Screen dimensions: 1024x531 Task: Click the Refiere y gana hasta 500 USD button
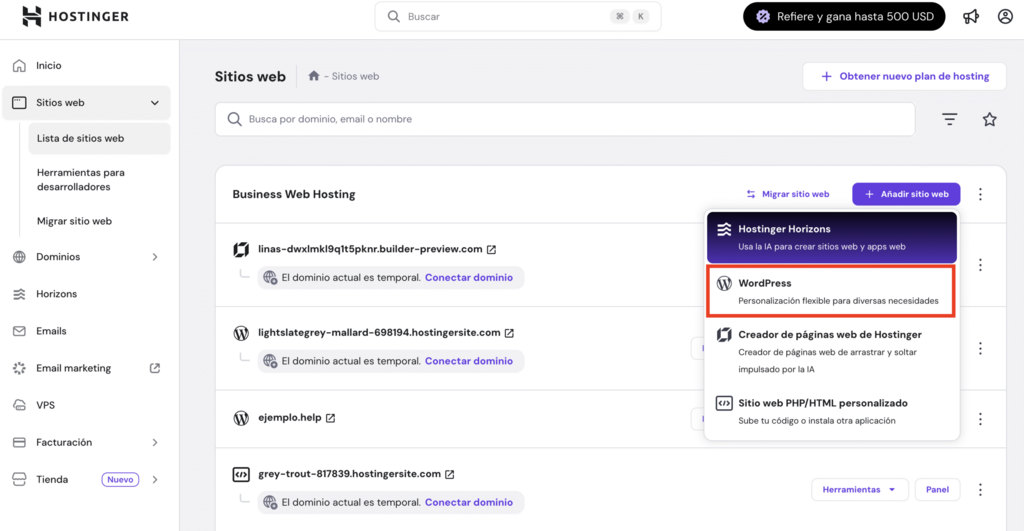(x=844, y=16)
